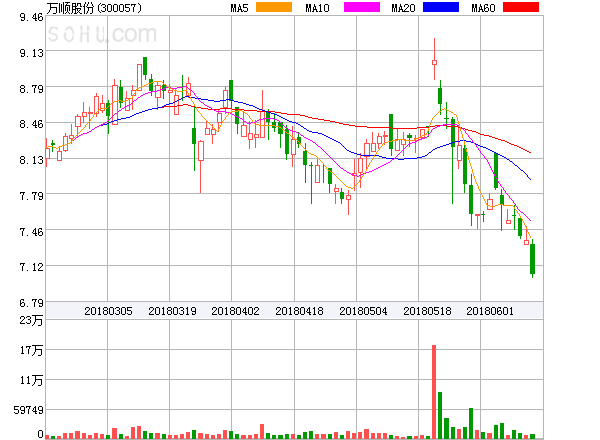Viewport: 600px width, 440px height.
Task: Click the red MA60 legend swatch
Action: (521, 7)
